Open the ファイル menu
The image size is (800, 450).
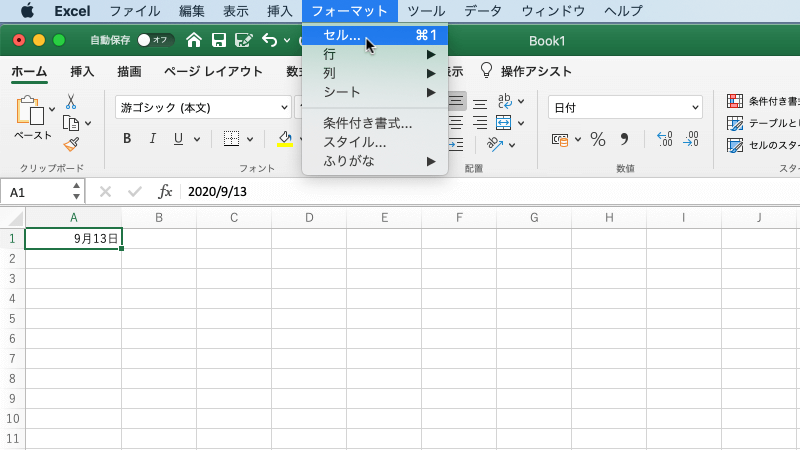135,11
